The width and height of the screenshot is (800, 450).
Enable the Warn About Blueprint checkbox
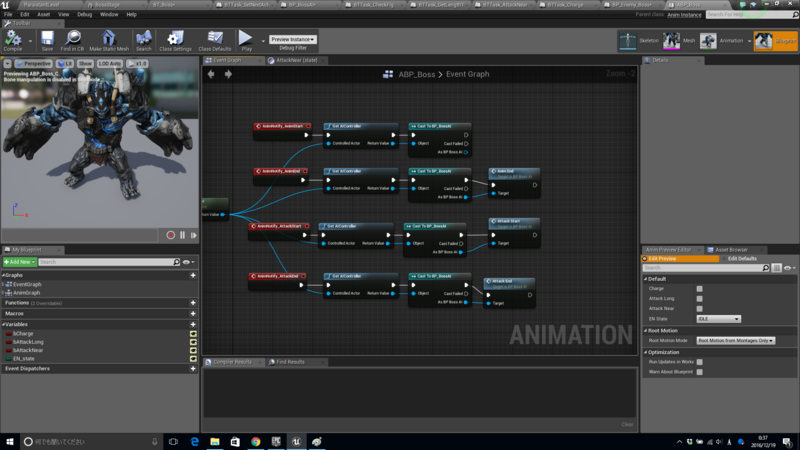point(699,372)
